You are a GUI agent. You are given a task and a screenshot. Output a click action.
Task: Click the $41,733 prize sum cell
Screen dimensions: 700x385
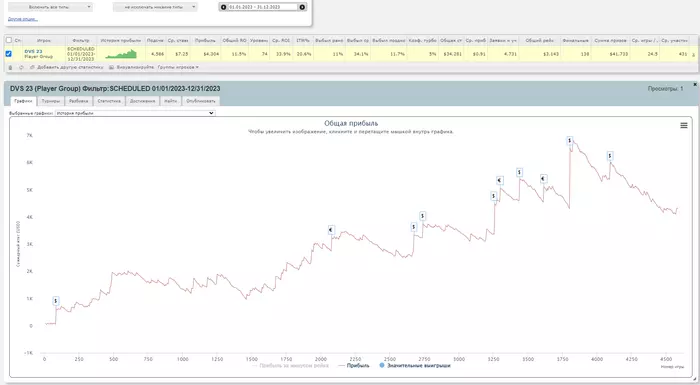(619, 54)
